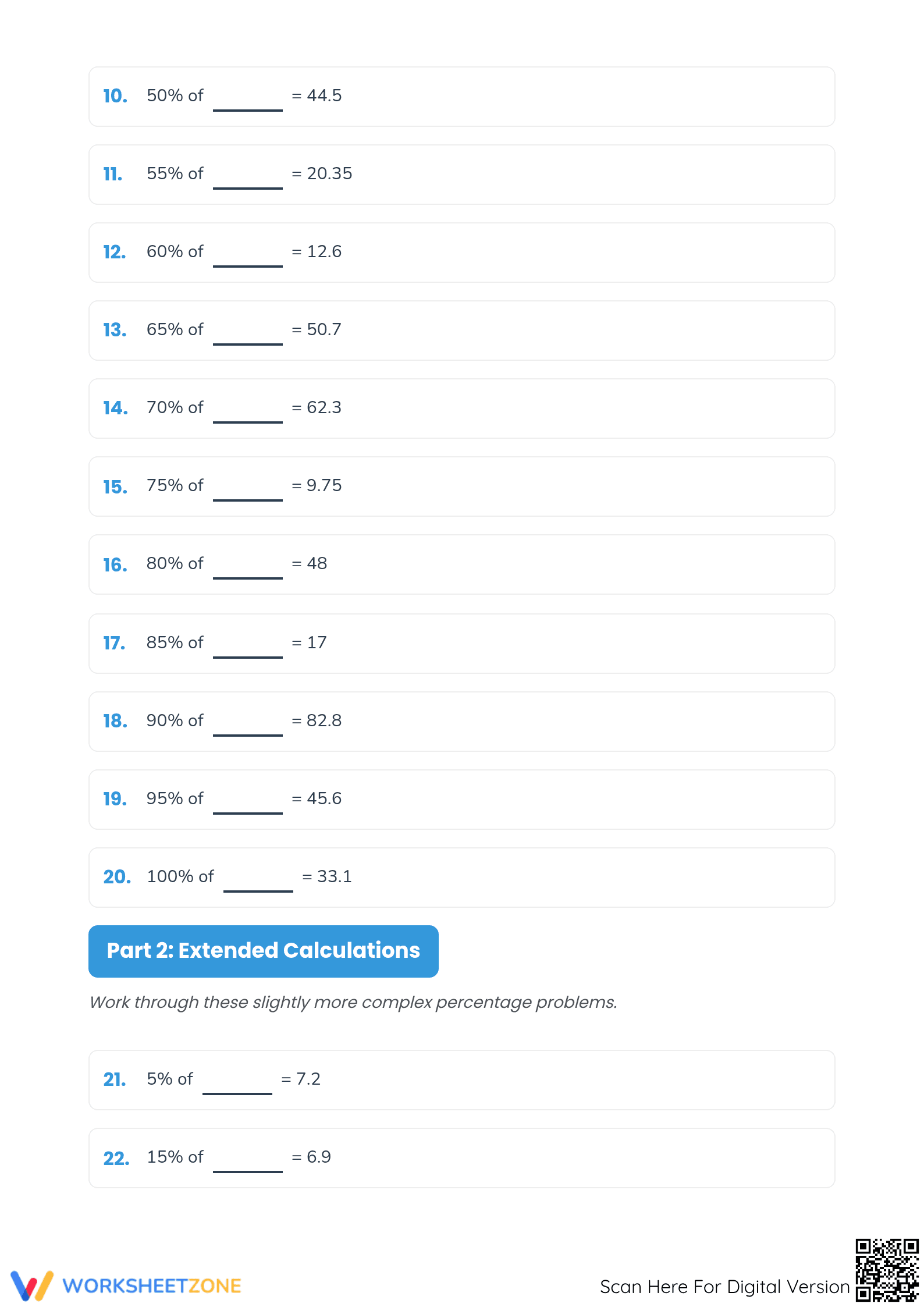This screenshot has width=924, height=1307.
Task: Click the Part 2: Extended Calculations header
Action: (x=264, y=951)
